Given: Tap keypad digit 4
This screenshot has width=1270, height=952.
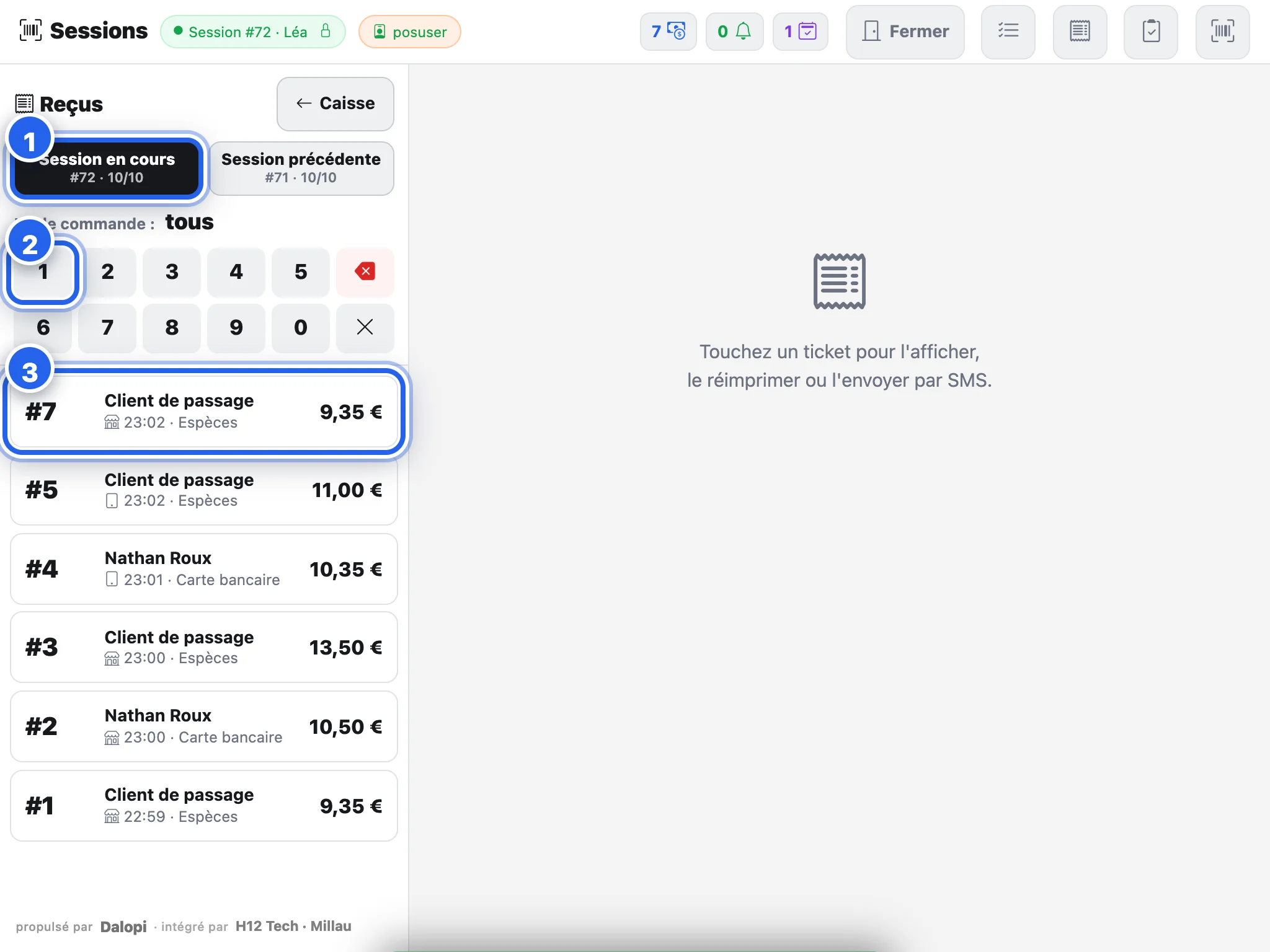Looking at the screenshot, I should tap(236, 271).
